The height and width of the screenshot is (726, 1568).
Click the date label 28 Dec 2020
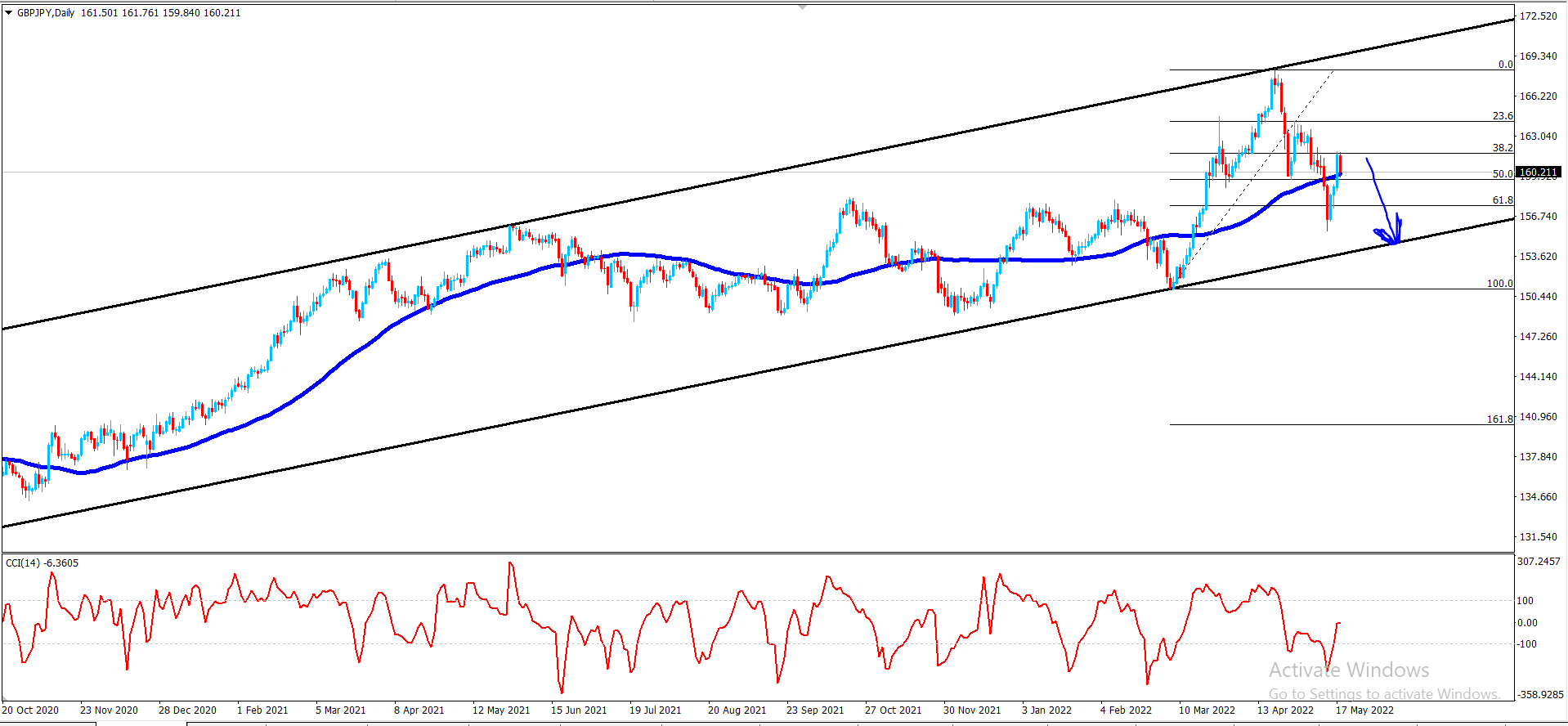click(187, 710)
